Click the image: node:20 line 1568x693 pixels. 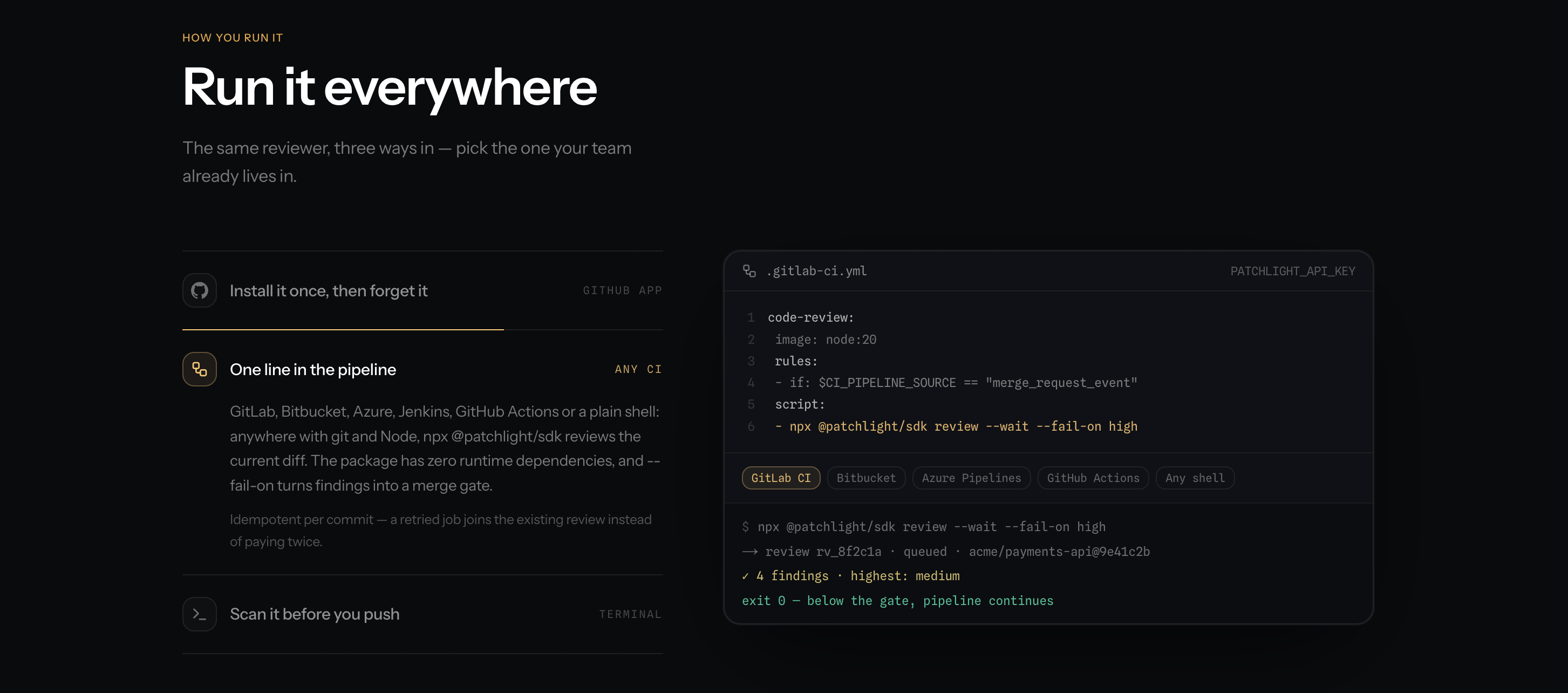coord(826,339)
